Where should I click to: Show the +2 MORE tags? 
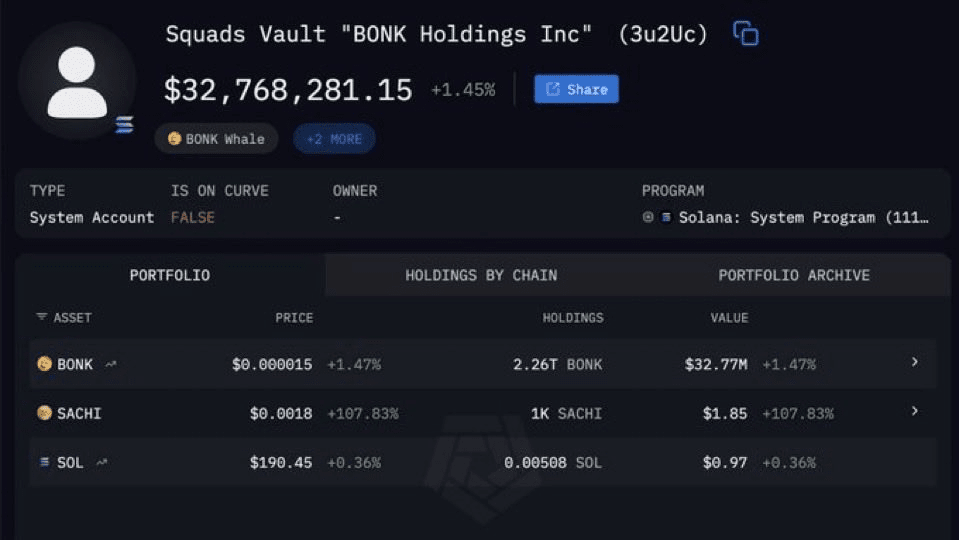point(334,139)
